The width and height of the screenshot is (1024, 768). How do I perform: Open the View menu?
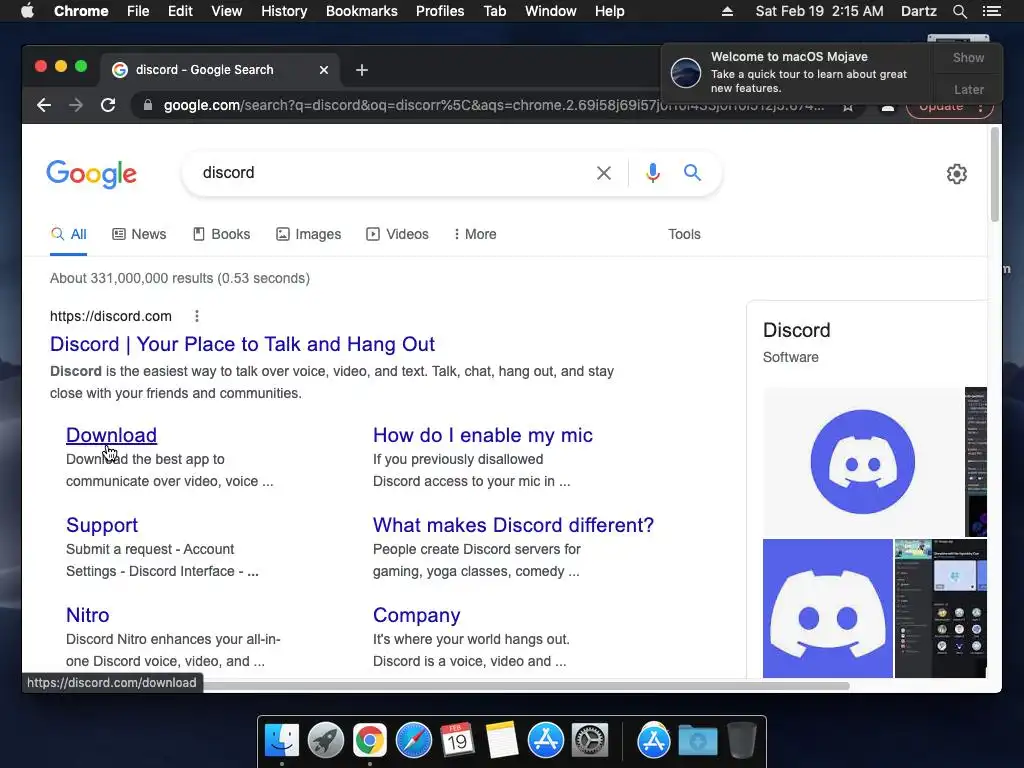227,11
